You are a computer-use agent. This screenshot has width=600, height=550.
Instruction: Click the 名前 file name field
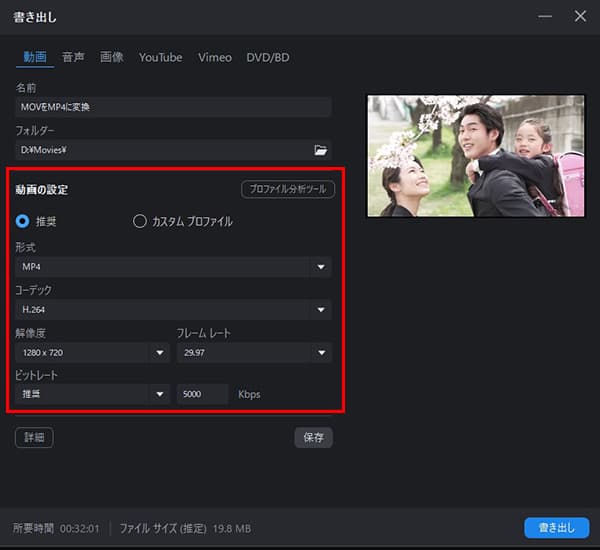tap(173, 107)
